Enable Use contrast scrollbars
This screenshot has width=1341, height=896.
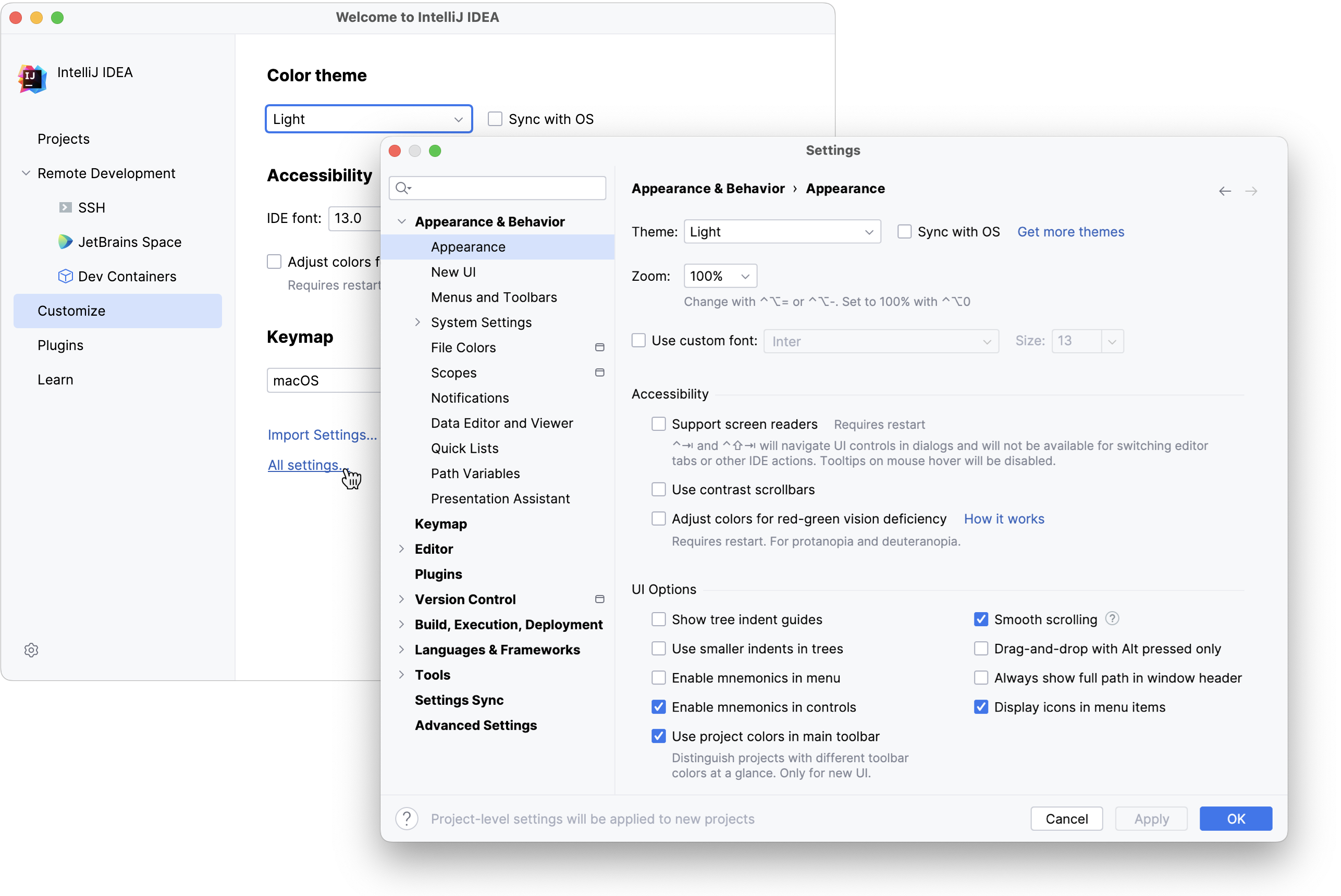click(x=658, y=490)
